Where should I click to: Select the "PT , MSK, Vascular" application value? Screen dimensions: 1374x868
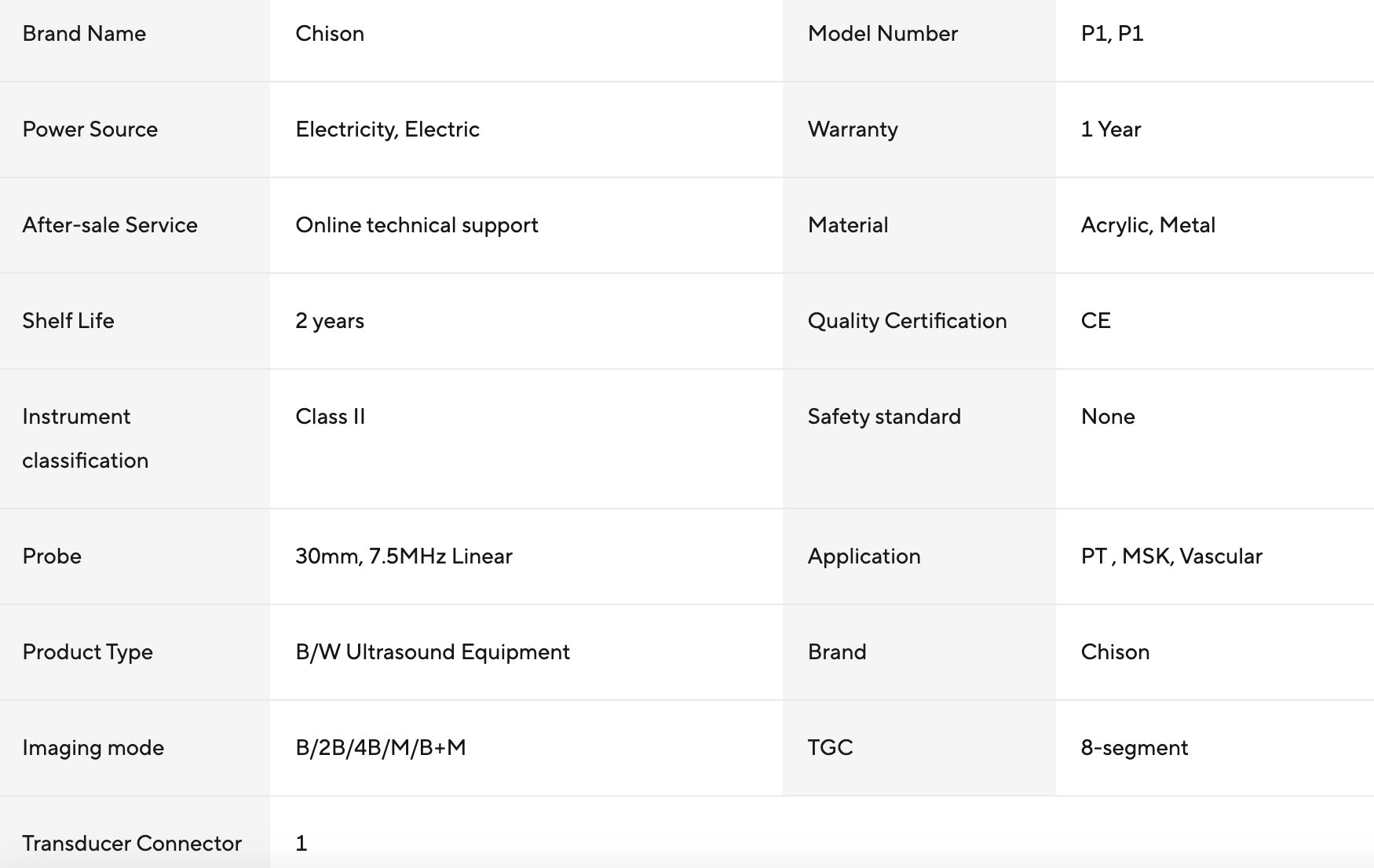click(1171, 556)
